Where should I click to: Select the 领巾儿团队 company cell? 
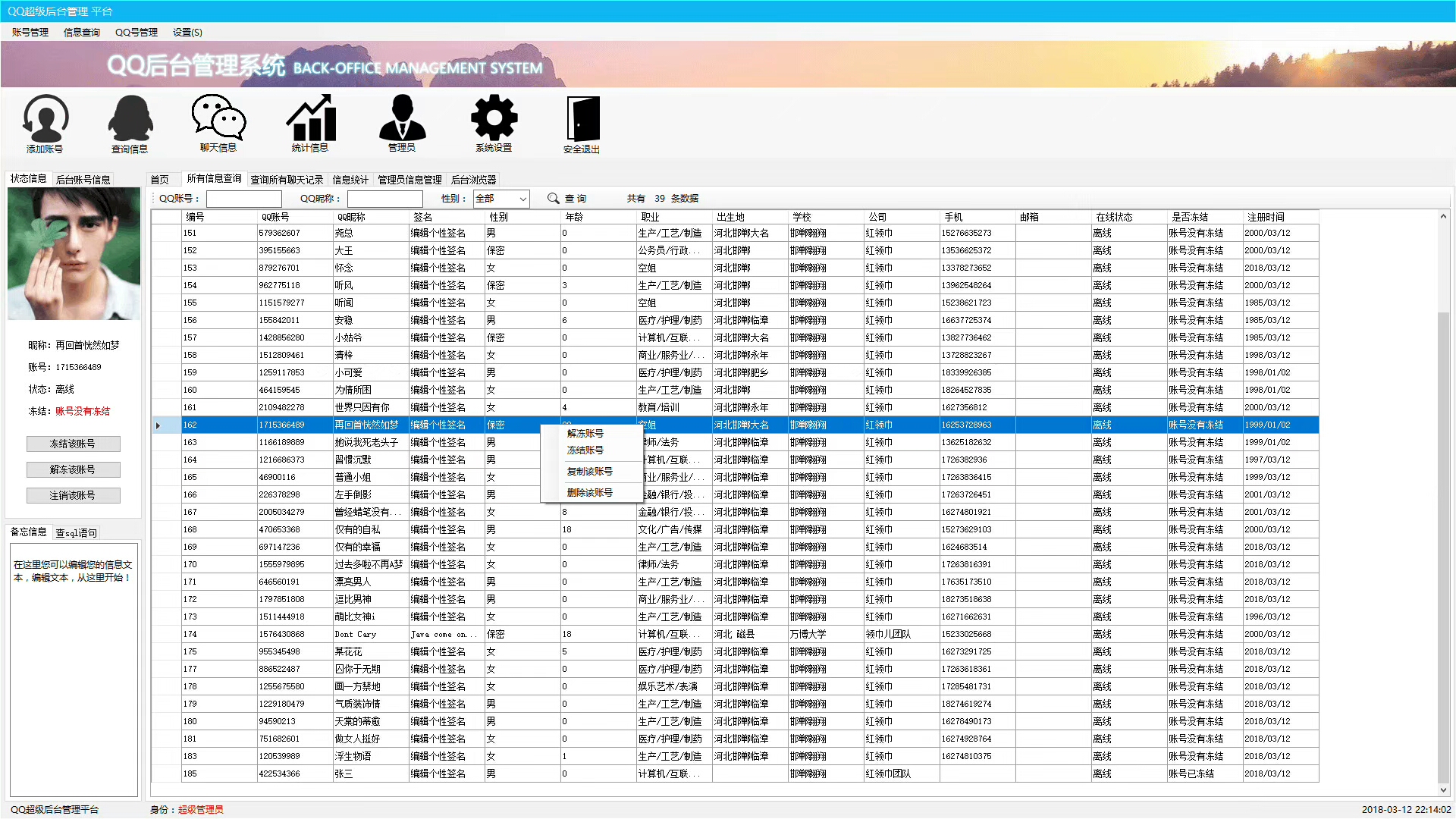[x=902, y=635]
